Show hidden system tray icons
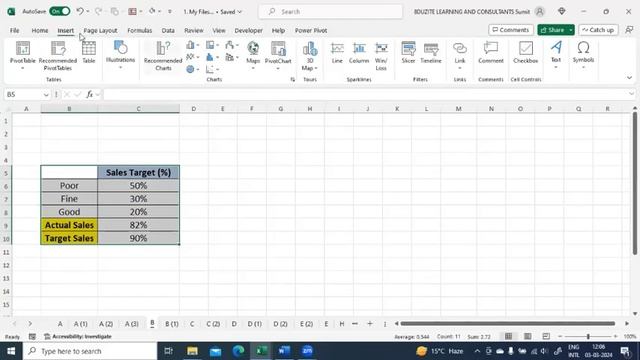Screen dimensions: 640x360 [x=477, y=351]
